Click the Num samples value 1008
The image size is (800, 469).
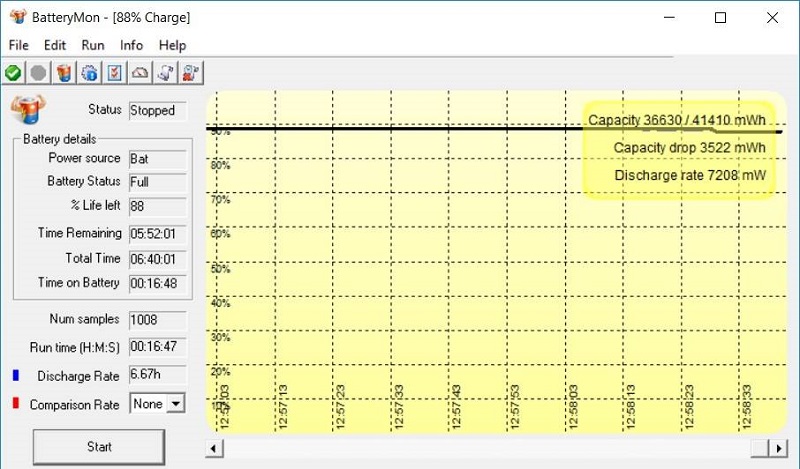tap(158, 320)
